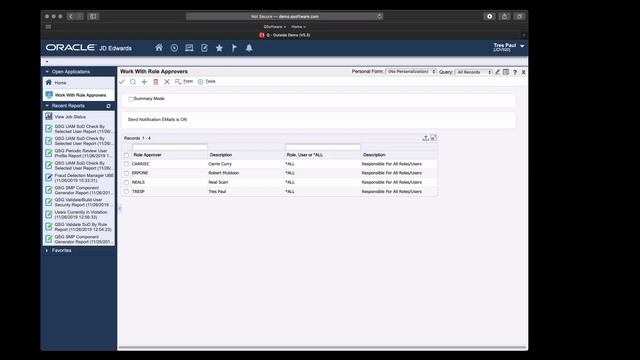Click the flag icon in Oracle header

[234, 48]
